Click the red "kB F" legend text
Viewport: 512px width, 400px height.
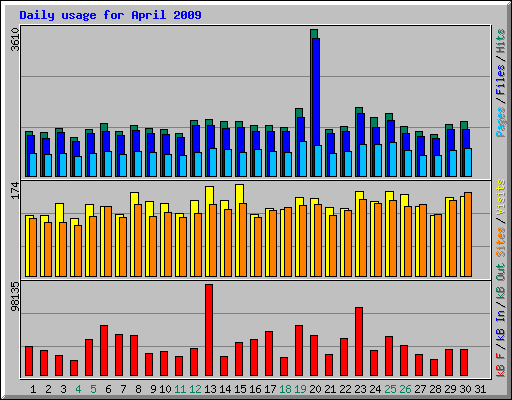pos(500,365)
